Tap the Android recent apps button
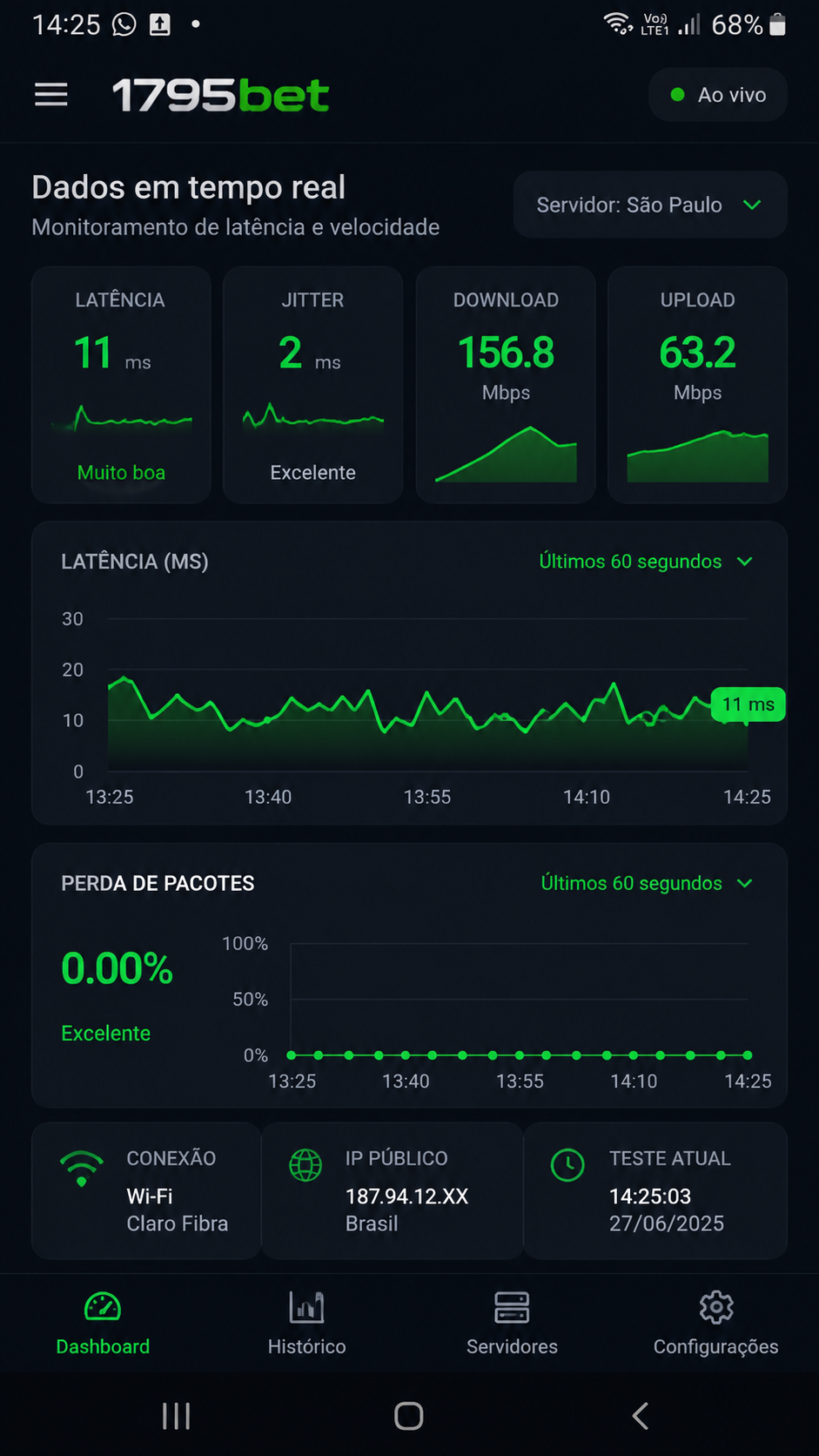 (177, 1416)
